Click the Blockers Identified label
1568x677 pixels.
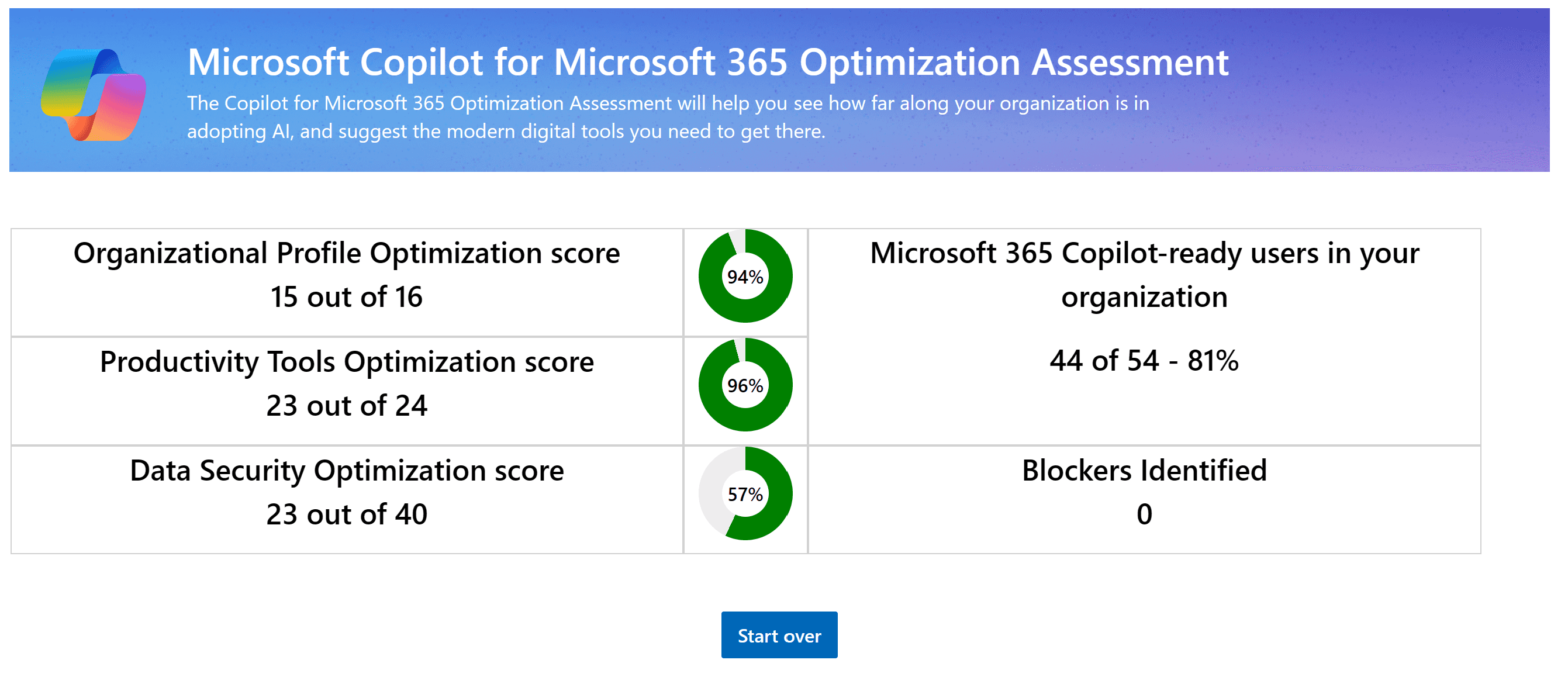tap(1144, 471)
